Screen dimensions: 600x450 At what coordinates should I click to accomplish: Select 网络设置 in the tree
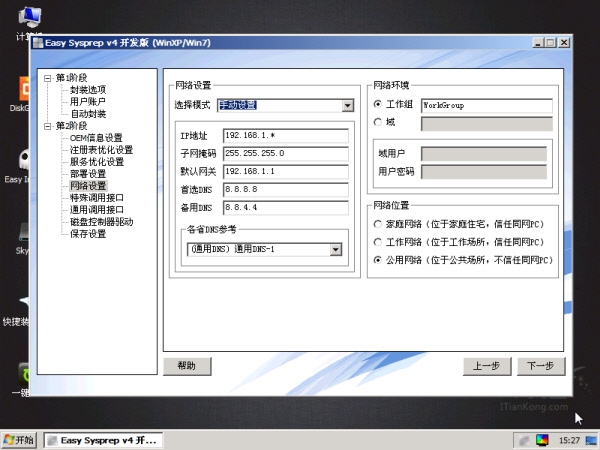pyautogui.click(x=88, y=186)
